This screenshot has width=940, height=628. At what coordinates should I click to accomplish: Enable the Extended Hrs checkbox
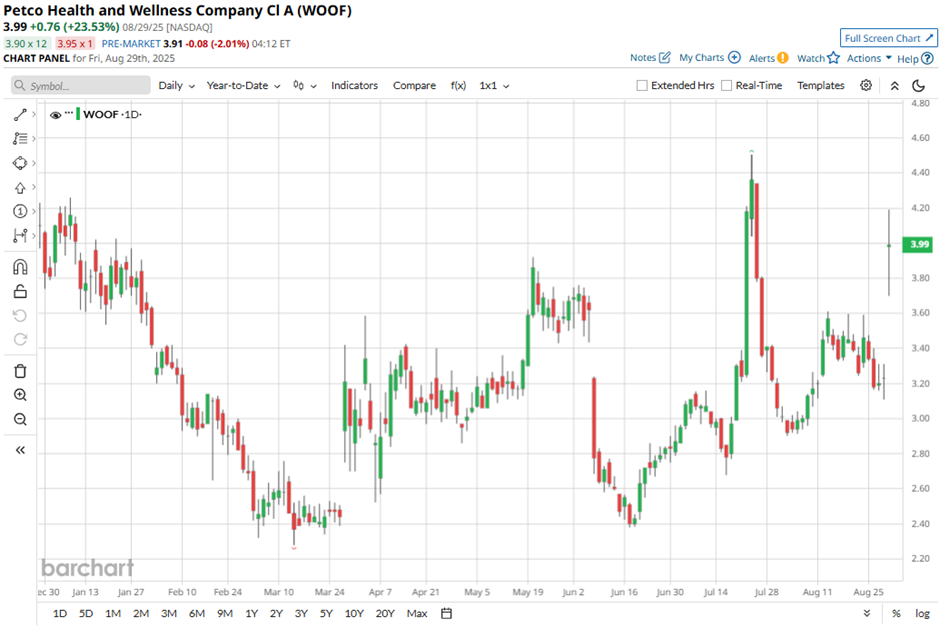point(642,86)
